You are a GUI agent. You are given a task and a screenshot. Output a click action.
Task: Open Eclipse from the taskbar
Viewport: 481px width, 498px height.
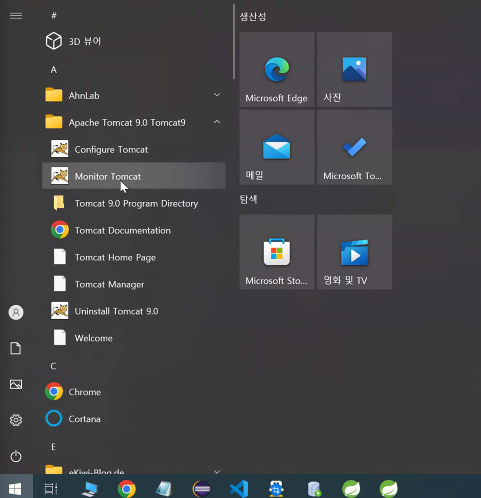point(202,489)
